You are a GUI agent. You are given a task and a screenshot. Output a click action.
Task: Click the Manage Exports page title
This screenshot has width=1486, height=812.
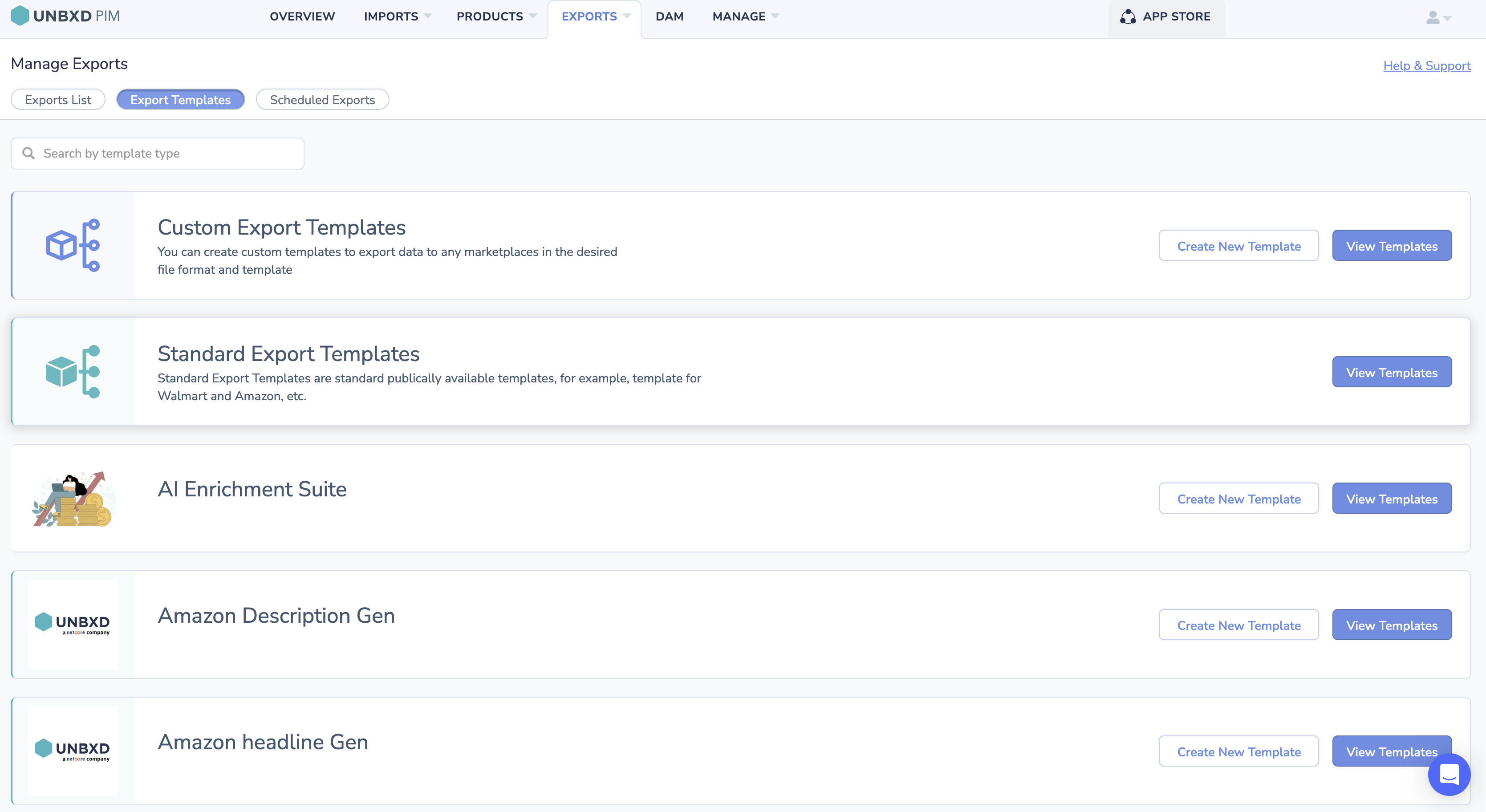click(x=69, y=63)
